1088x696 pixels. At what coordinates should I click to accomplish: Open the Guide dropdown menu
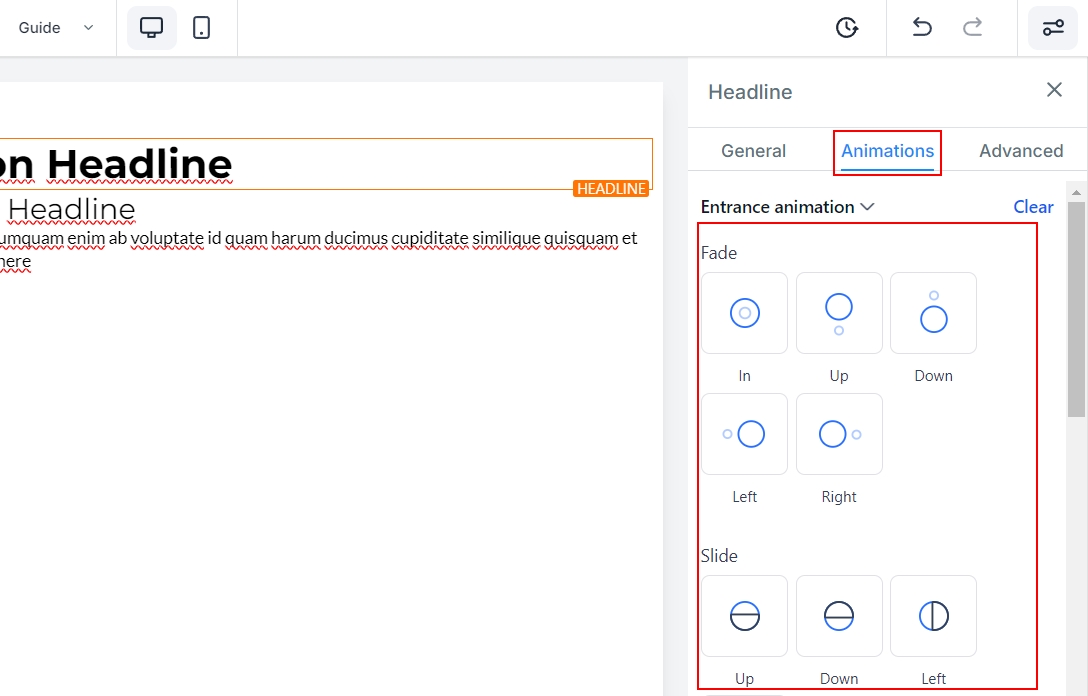[56, 28]
